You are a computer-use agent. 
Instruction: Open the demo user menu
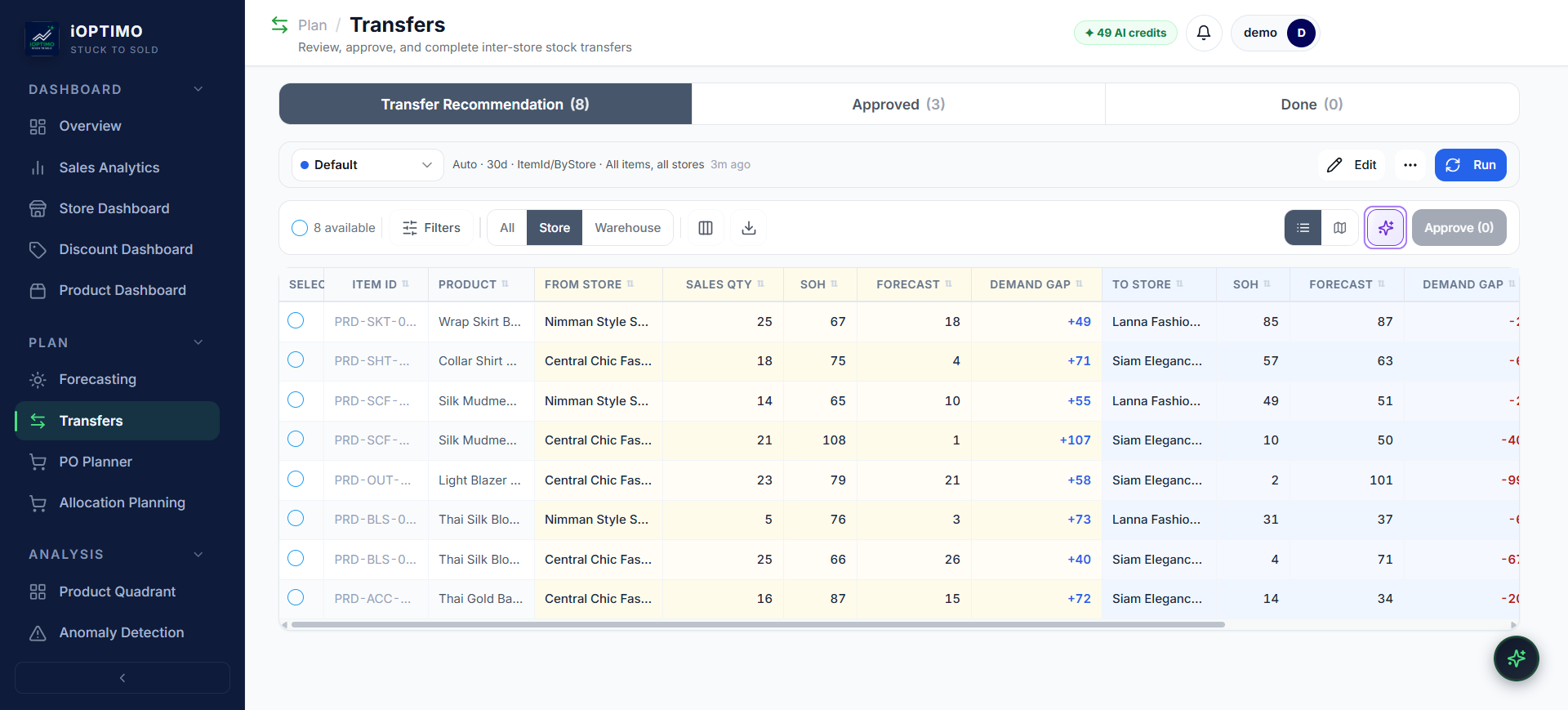1276,33
